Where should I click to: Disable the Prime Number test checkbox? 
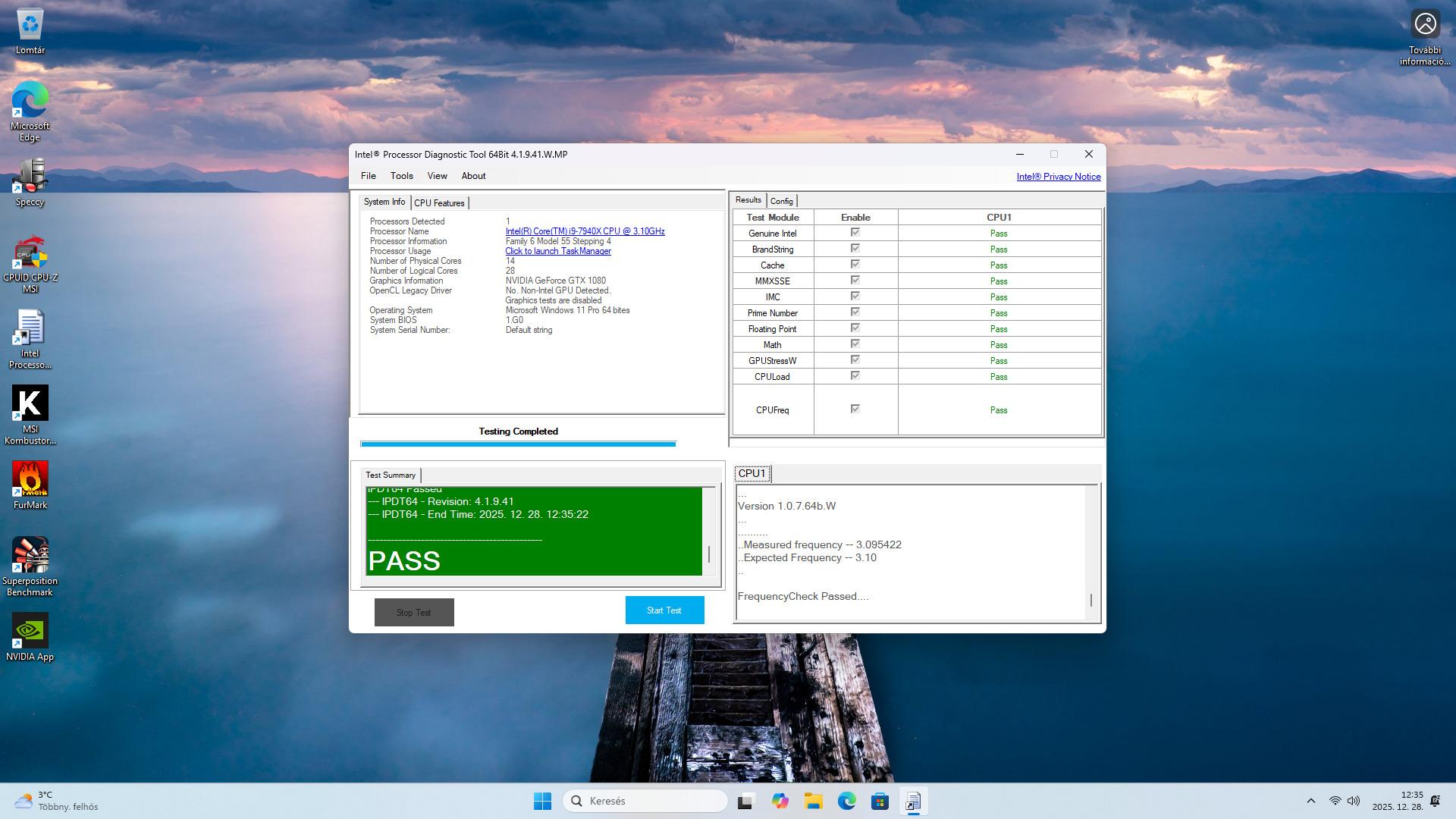point(855,312)
